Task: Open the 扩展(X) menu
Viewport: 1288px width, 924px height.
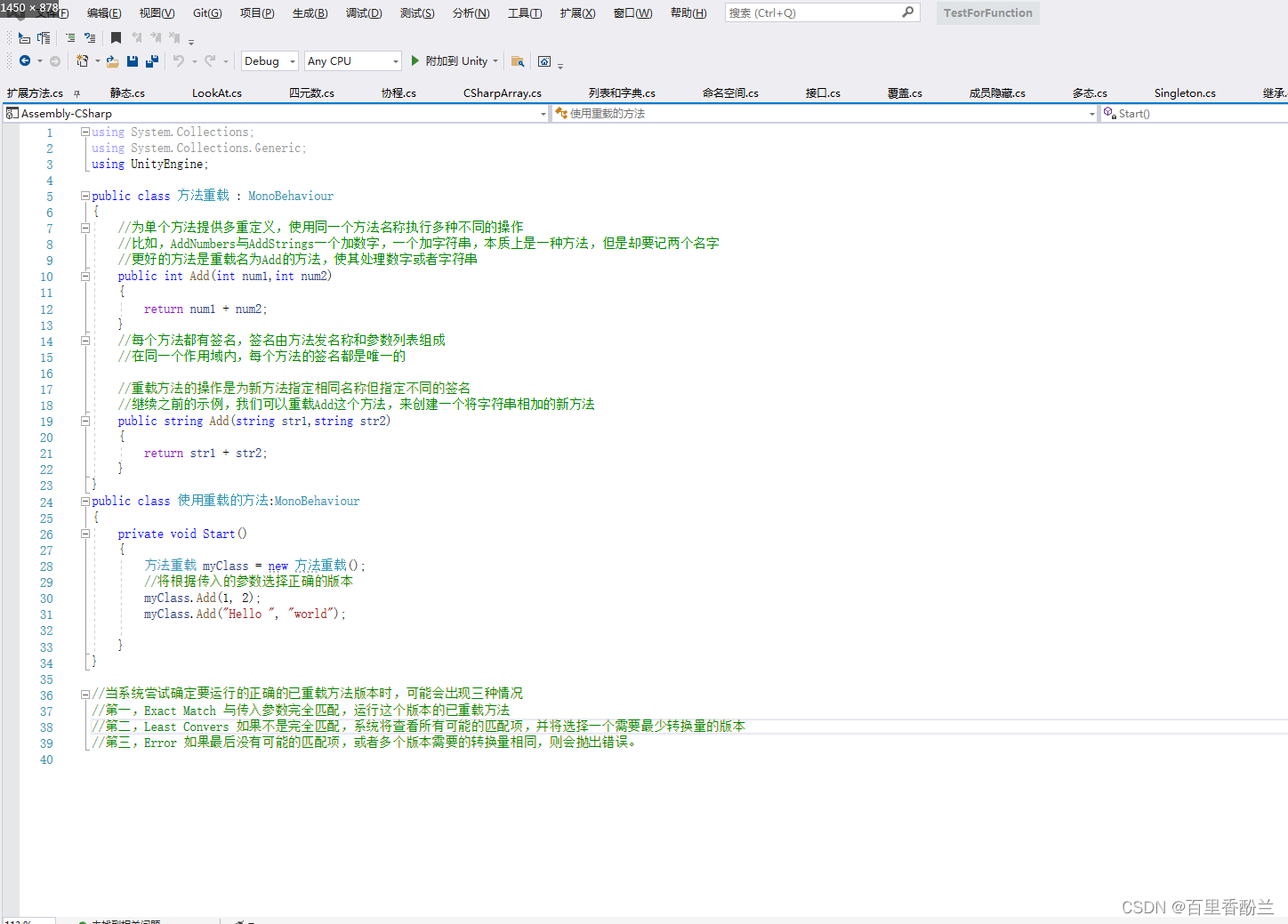Action: (577, 12)
